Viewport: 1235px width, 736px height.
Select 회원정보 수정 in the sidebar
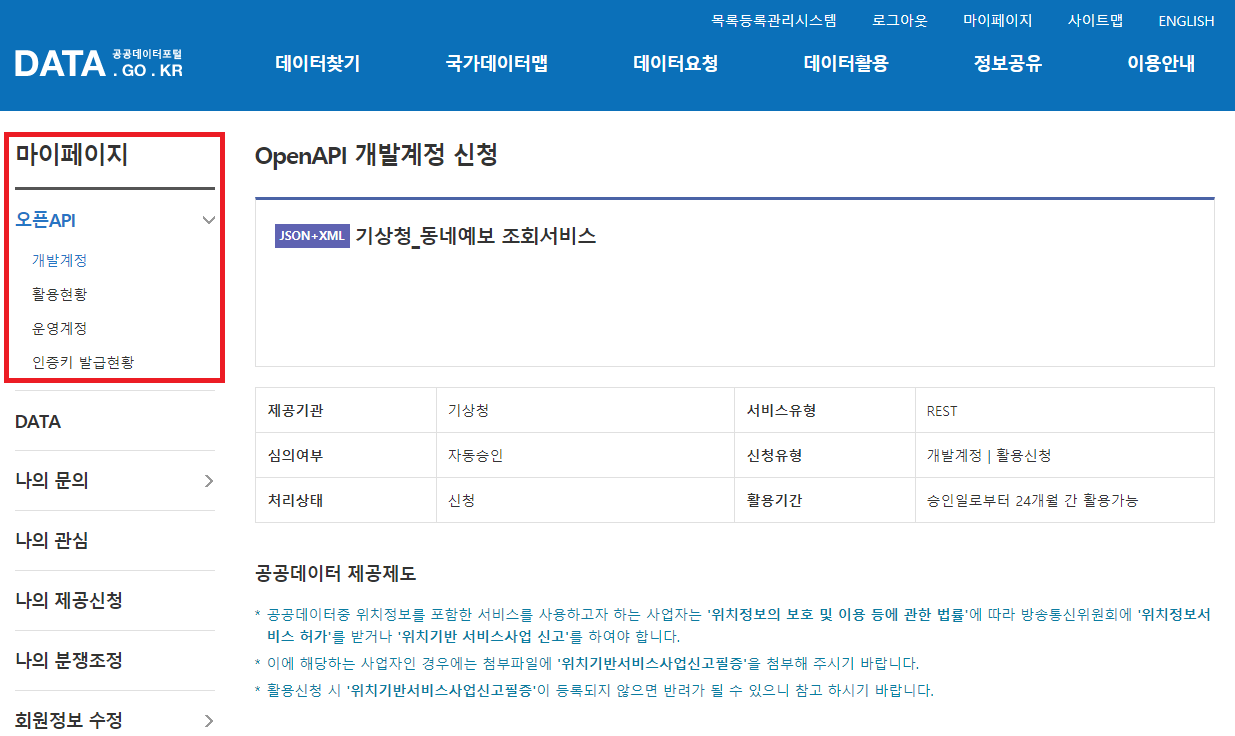(x=69, y=721)
